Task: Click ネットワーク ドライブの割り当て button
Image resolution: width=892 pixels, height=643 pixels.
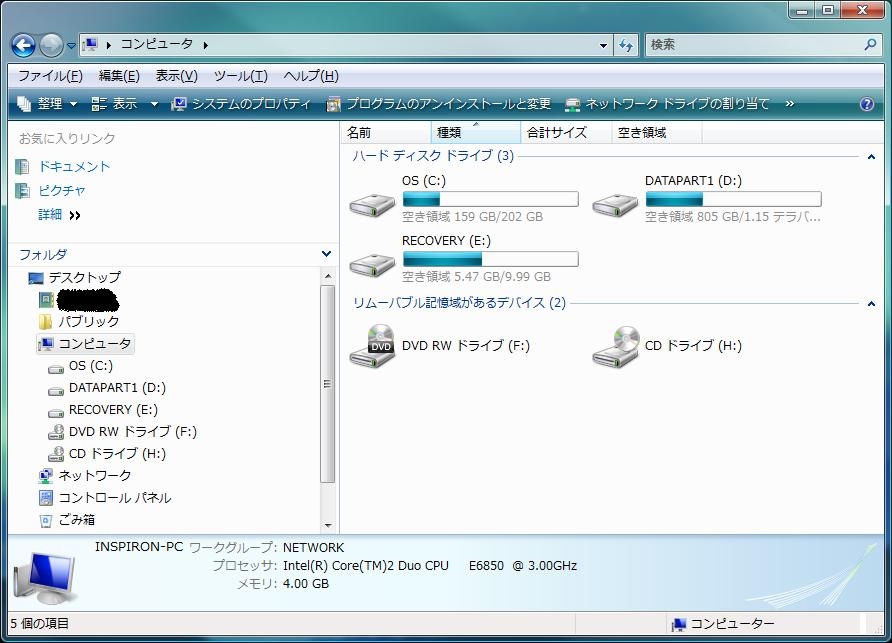Action: pyautogui.click(x=667, y=104)
